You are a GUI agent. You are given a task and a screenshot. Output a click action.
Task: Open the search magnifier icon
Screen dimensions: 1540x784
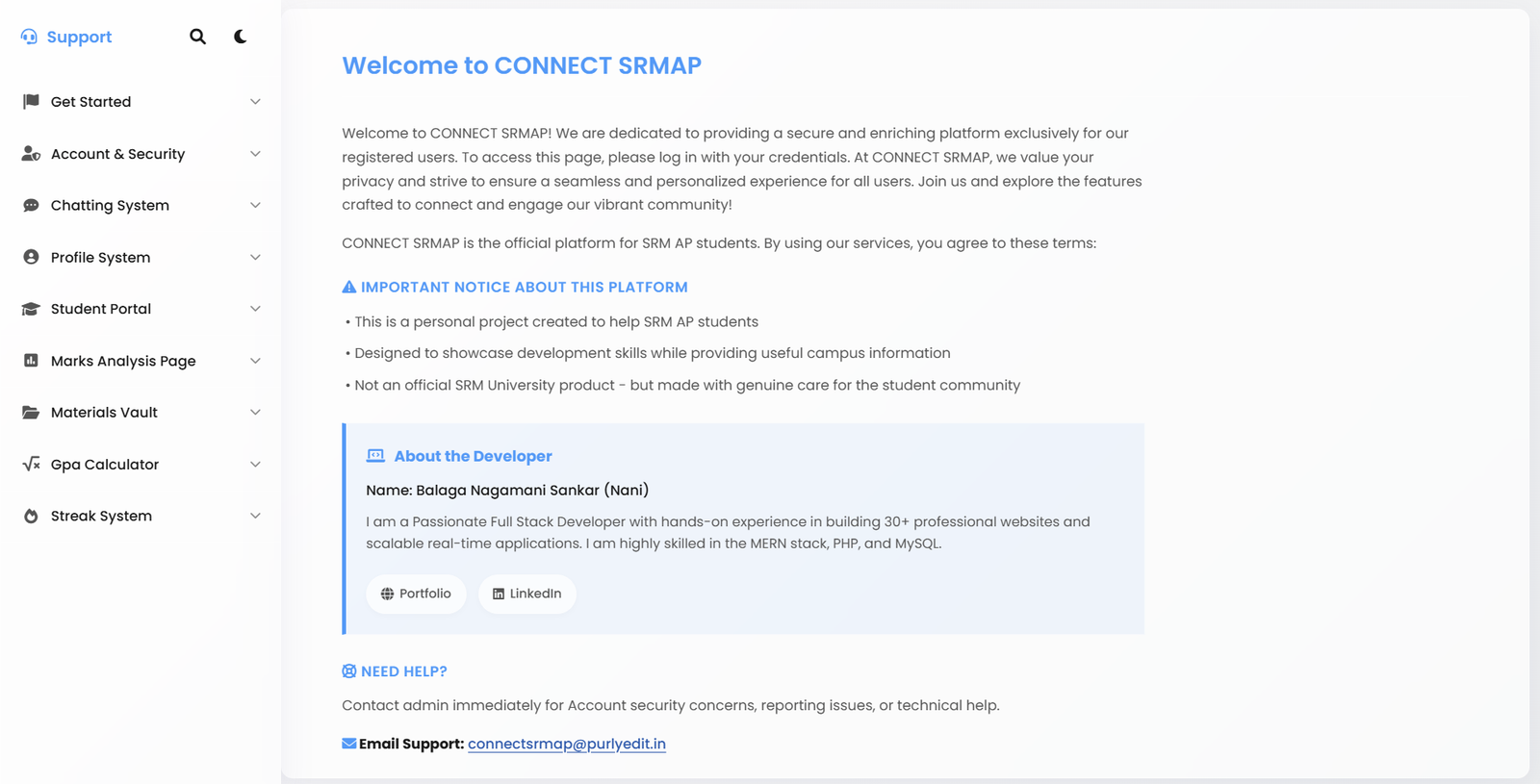[x=197, y=37]
